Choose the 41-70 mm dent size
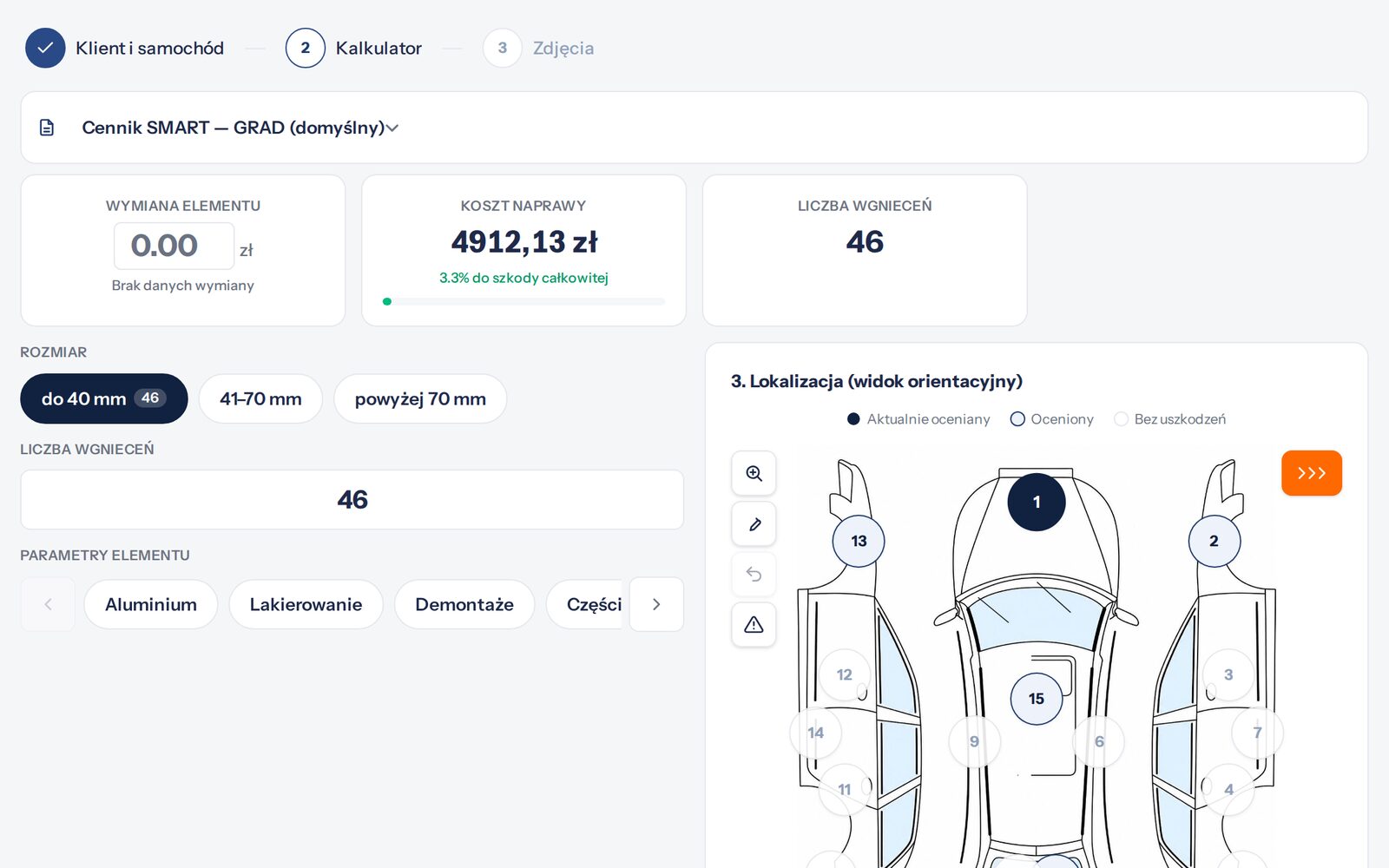The width and height of the screenshot is (1389, 868). coord(260,398)
